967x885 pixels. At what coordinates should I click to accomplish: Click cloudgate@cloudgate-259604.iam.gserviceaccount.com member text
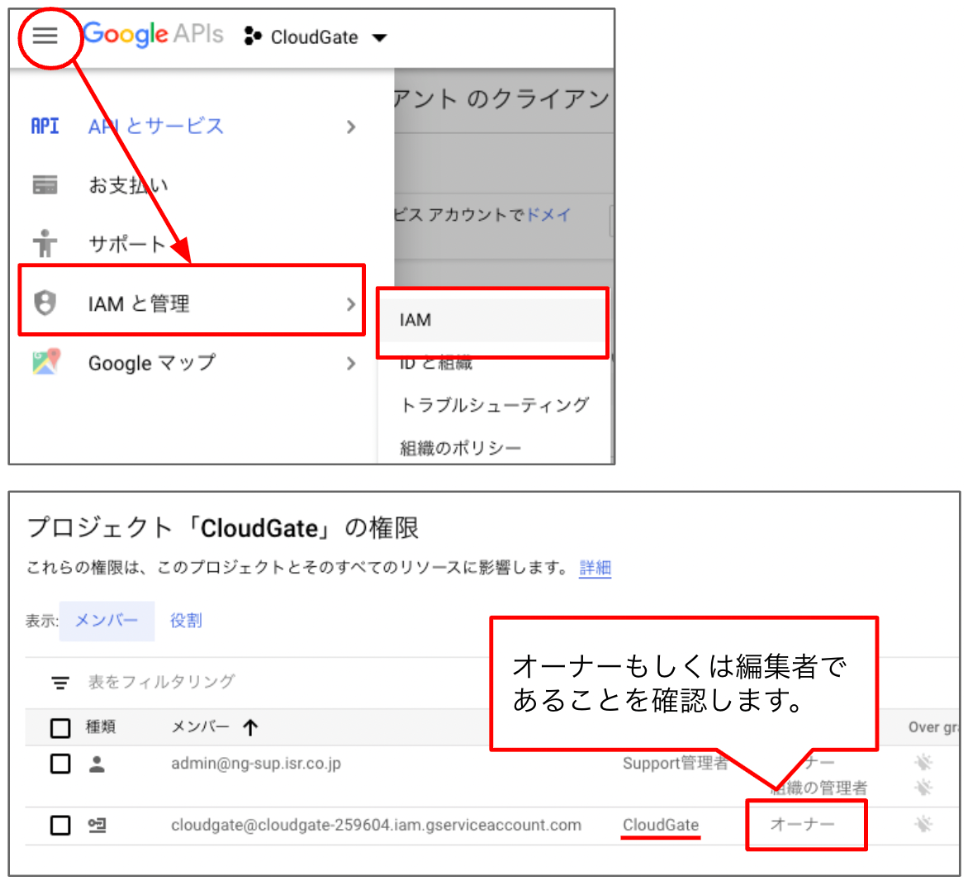[x=376, y=825]
